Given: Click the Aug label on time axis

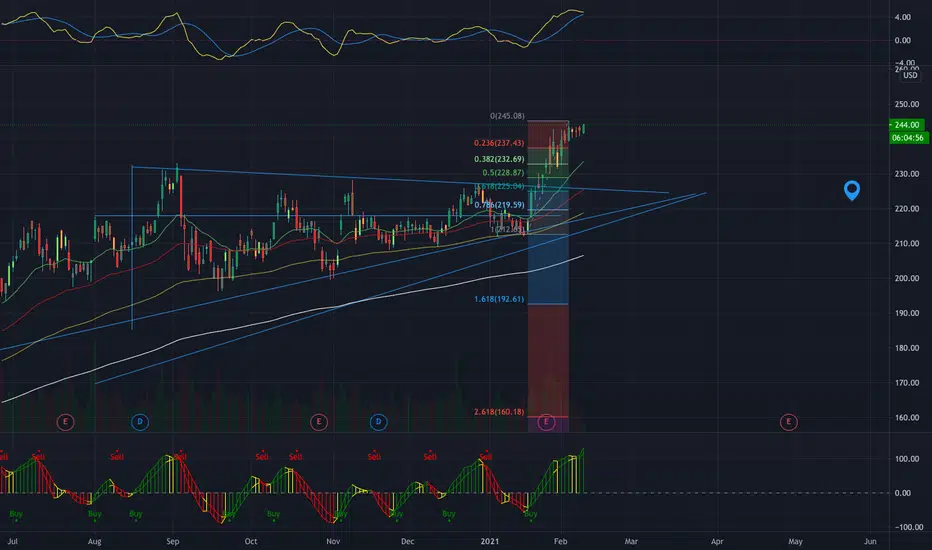Looking at the screenshot, I should coord(95,542).
